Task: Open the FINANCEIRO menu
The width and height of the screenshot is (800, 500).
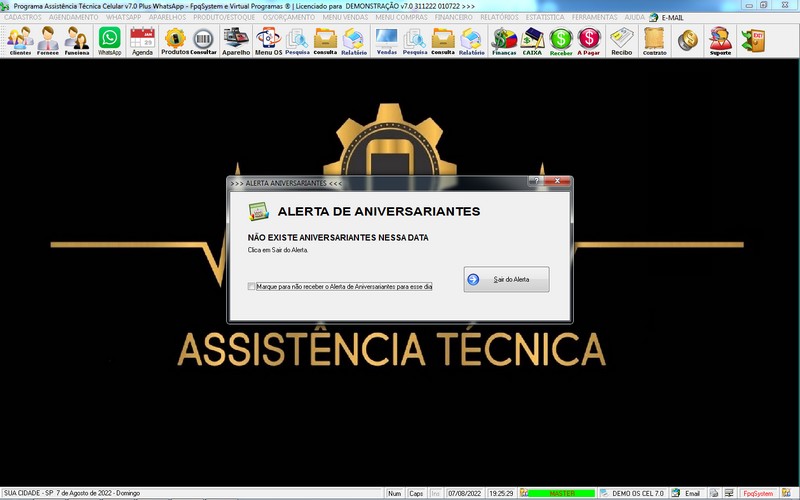Action: click(x=454, y=17)
